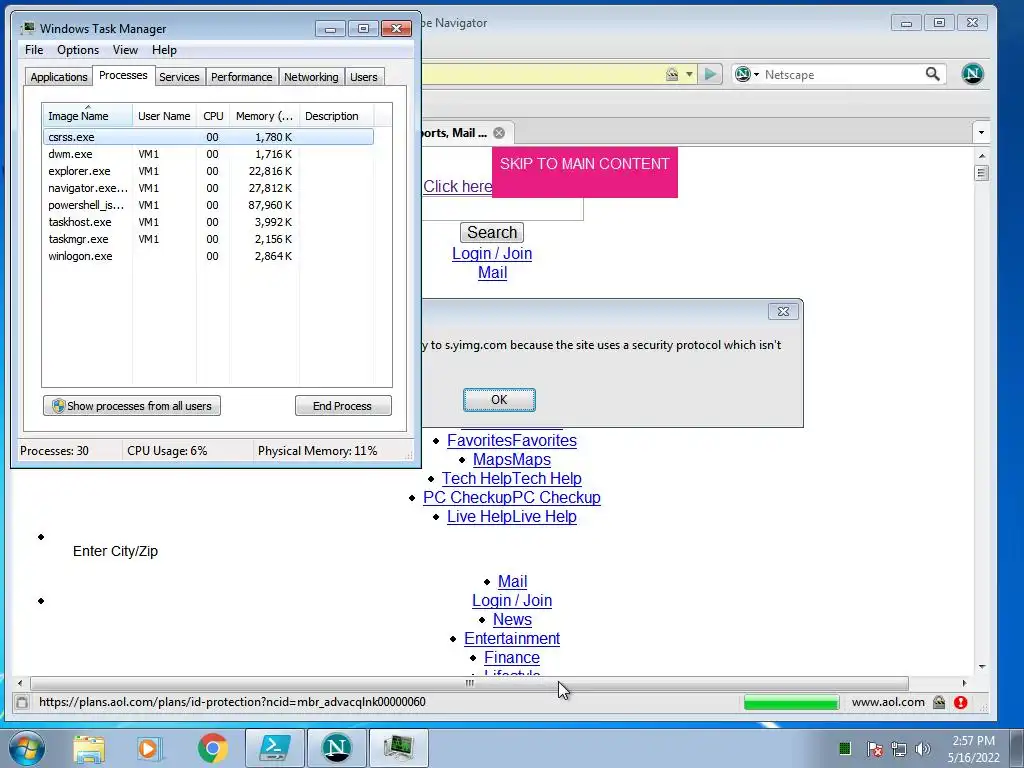Viewport: 1024px width, 768px height.
Task: Open Windows Start menu orb
Action: coord(26,748)
